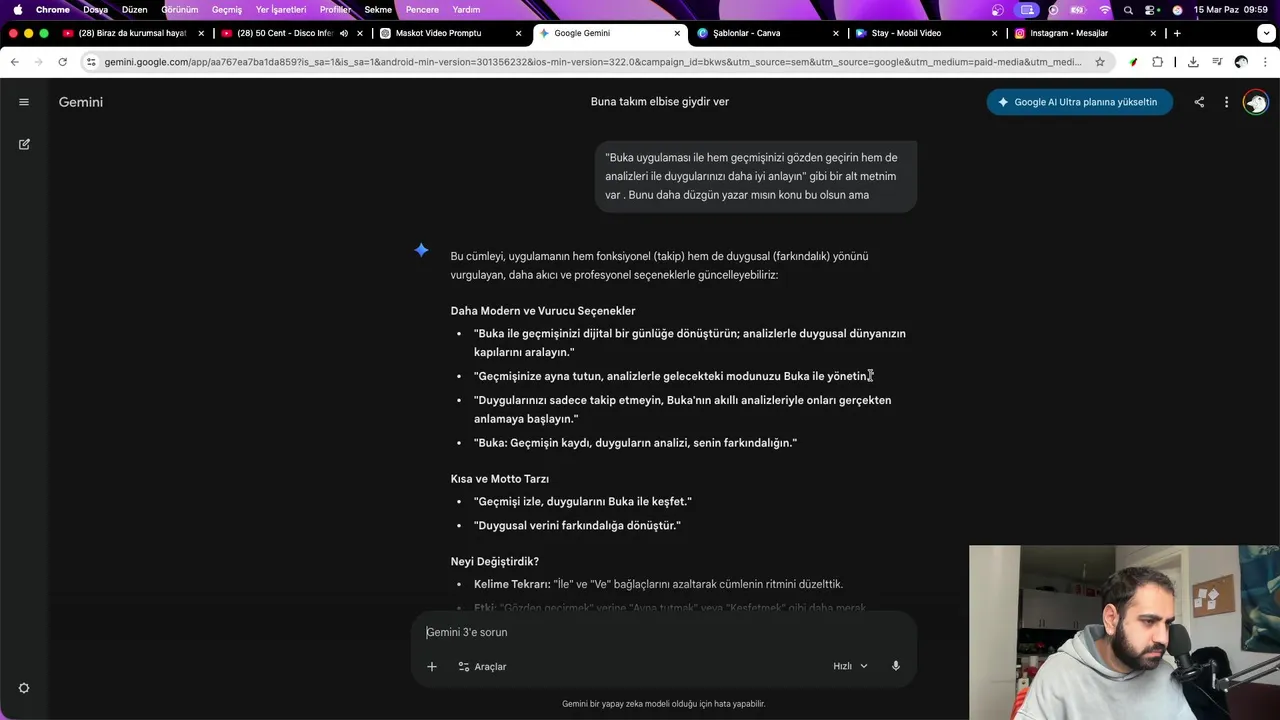Open macOS Control Center icon
Viewport: 1280px width, 720px height.
point(1152,10)
